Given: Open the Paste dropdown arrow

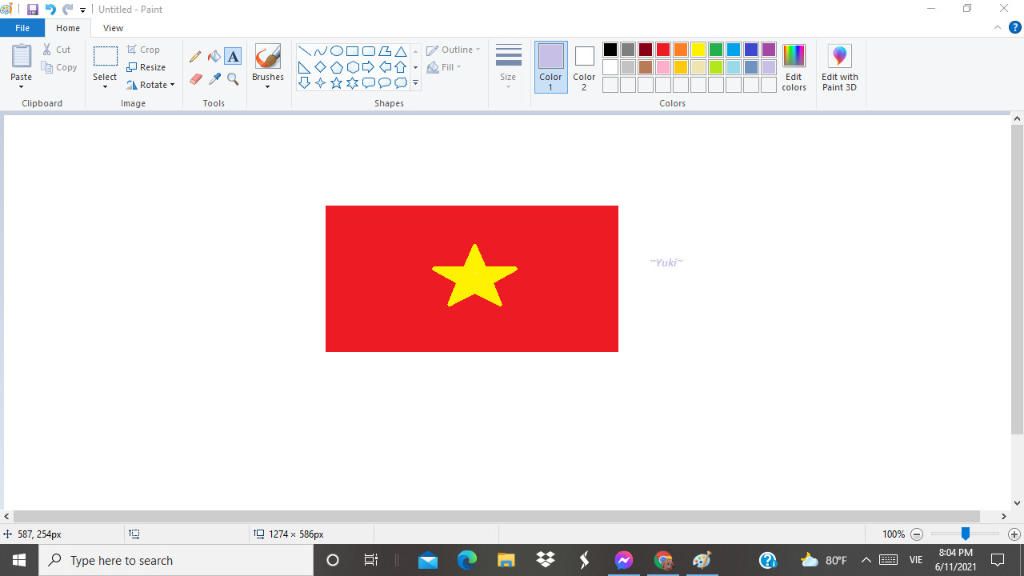Looking at the screenshot, I should (21, 87).
